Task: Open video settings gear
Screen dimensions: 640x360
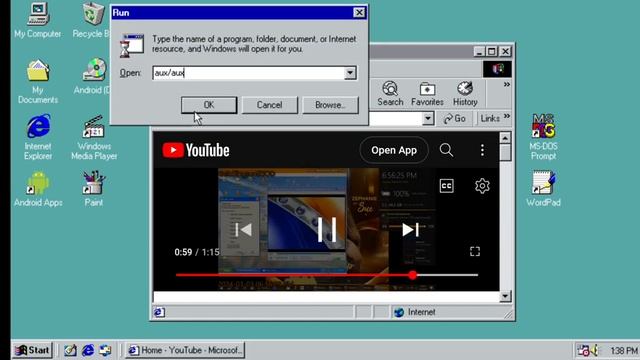Action: click(x=482, y=186)
